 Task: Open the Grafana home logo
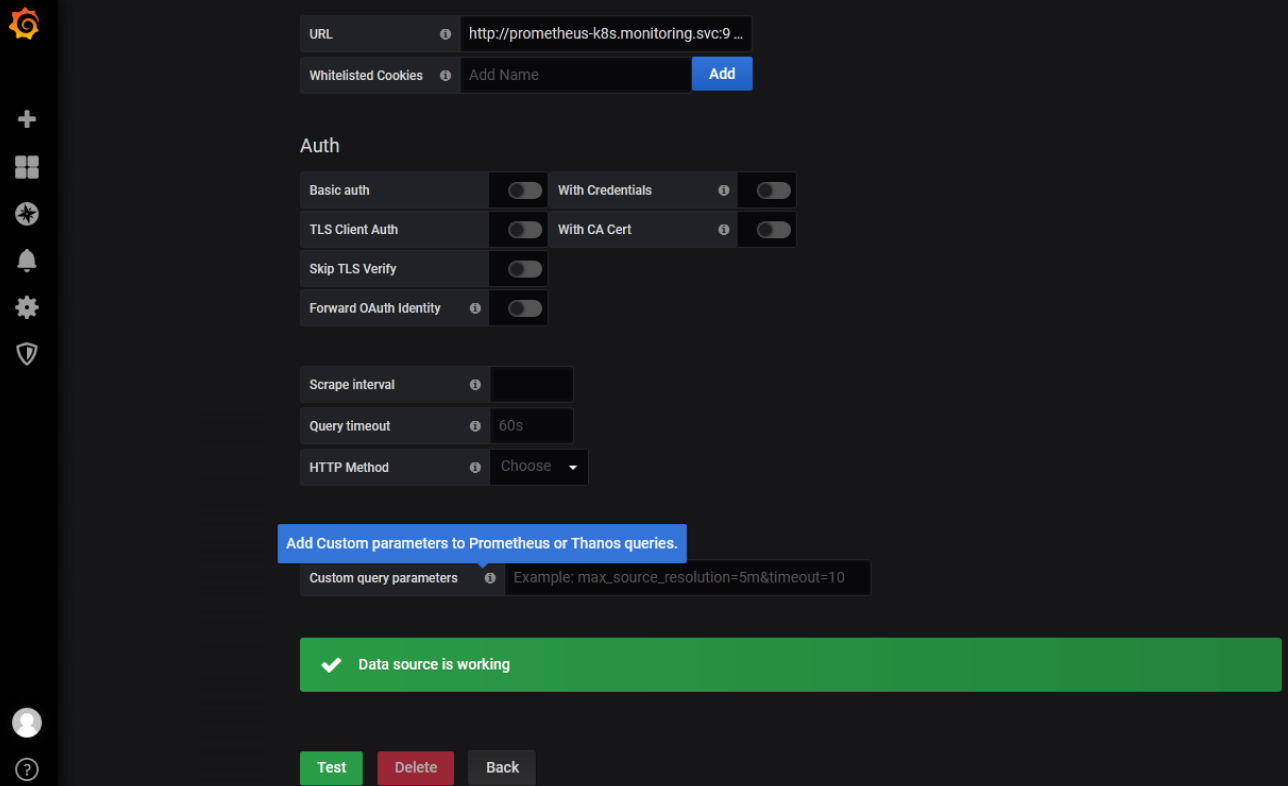click(x=24, y=23)
